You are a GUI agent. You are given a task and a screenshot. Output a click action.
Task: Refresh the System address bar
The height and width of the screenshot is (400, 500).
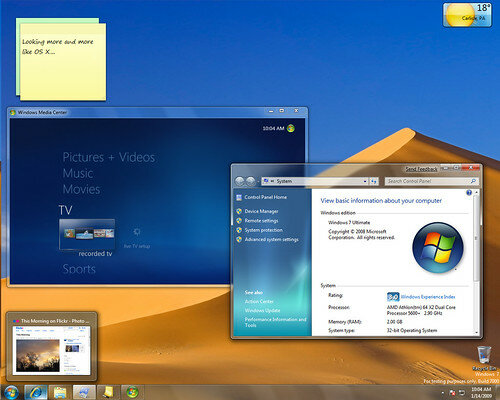coord(374,181)
